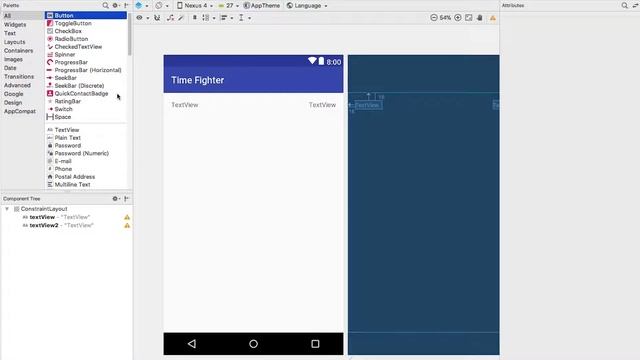Select TextView box in blueprint view
The image size is (640, 360).
point(368,105)
